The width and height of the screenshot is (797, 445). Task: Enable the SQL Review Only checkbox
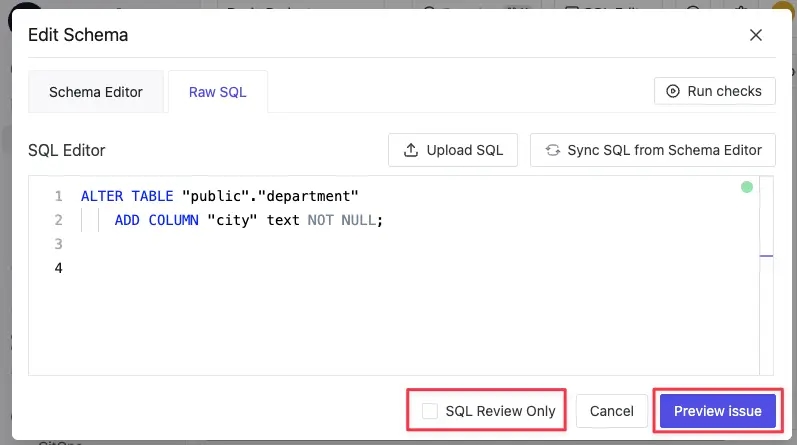click(x=430, y=411)
